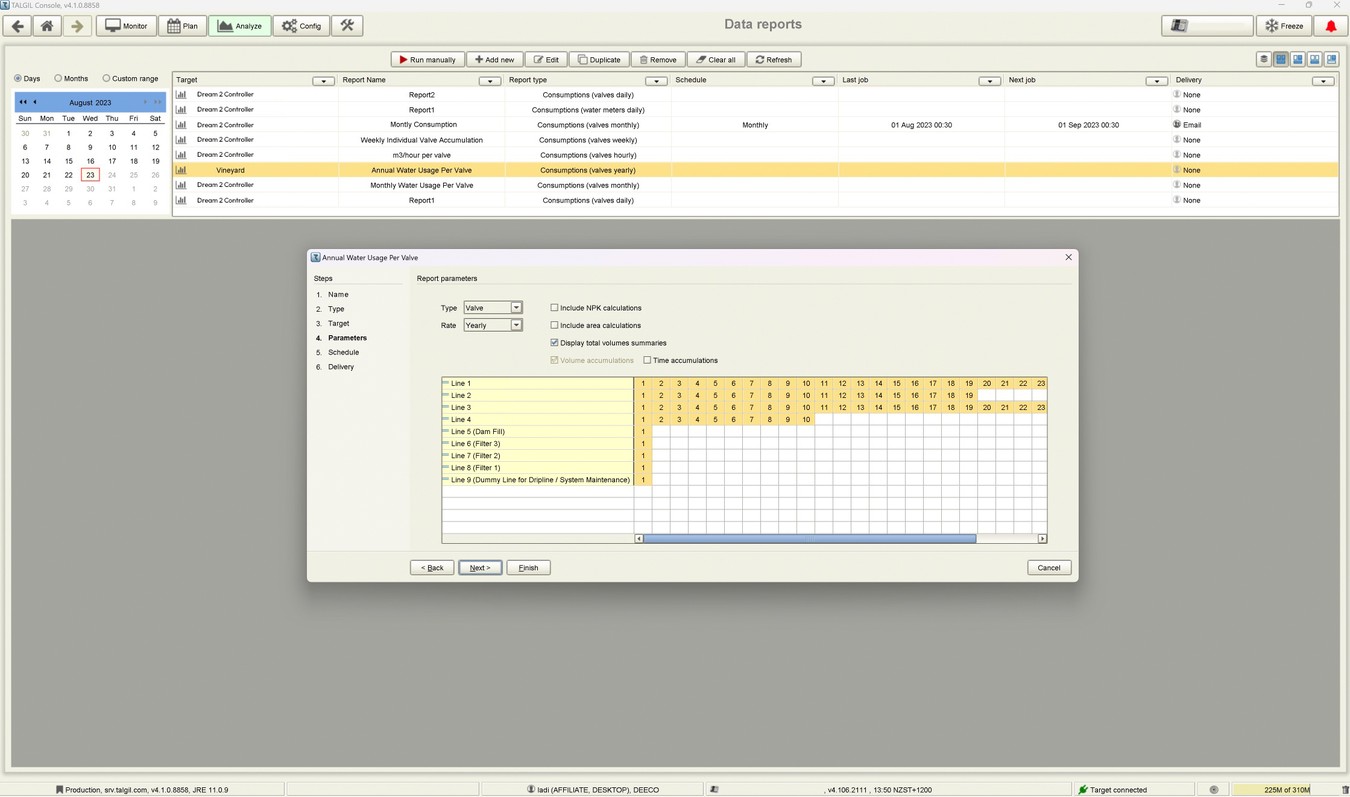Select day 23 in the calendar

click(x=90, y=175)
